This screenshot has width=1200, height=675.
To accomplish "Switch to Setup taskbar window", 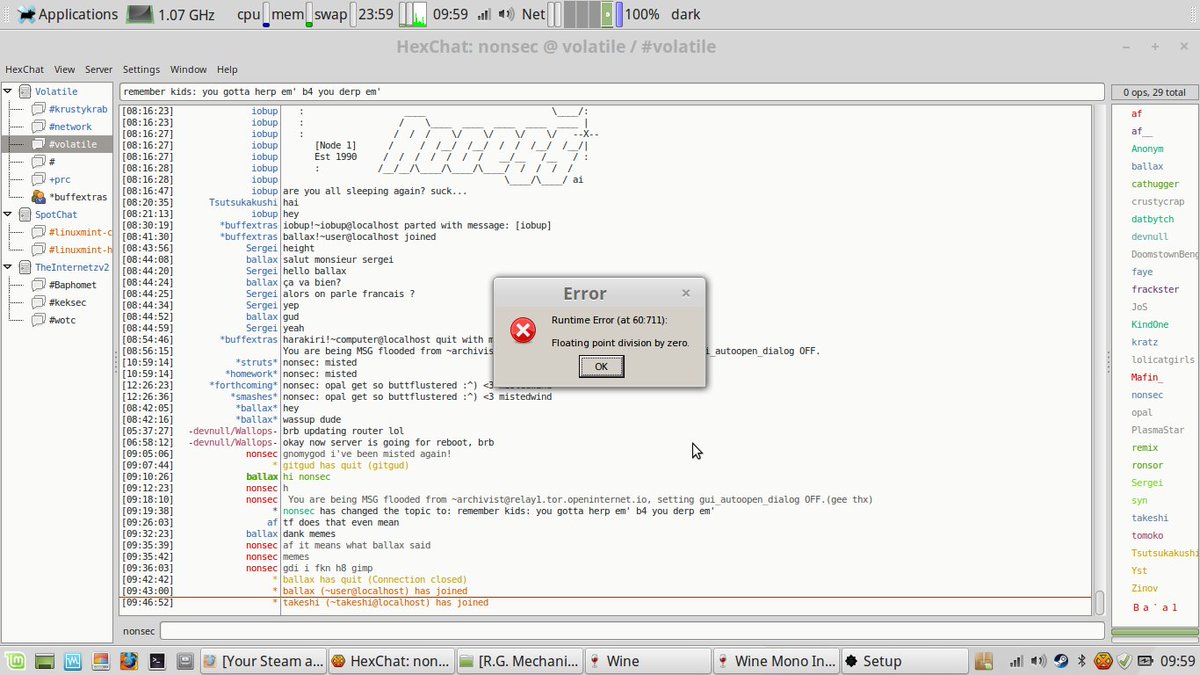I will tap(904, 661).
